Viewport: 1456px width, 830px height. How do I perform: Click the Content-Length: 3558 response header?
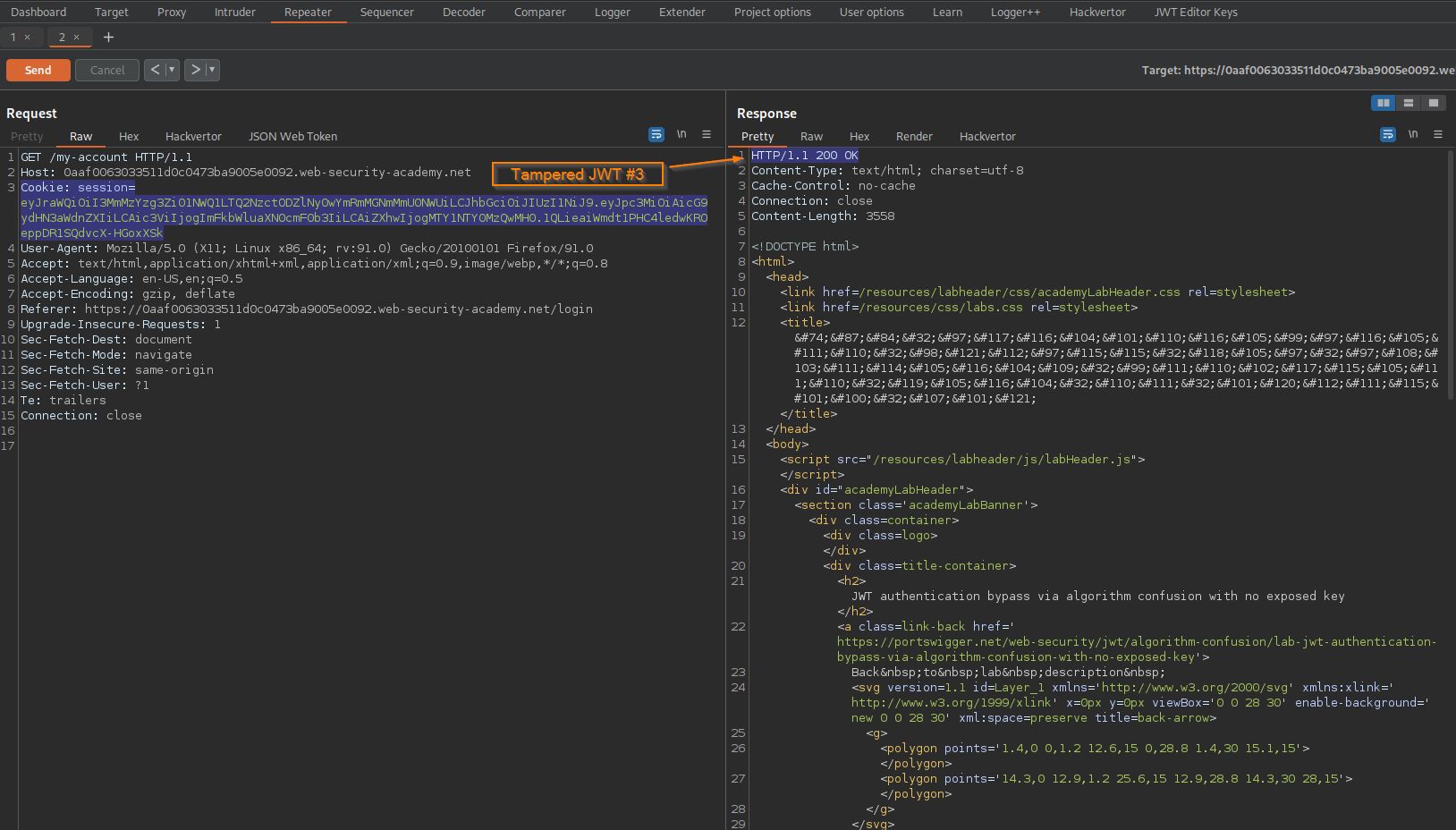[823, 216]
